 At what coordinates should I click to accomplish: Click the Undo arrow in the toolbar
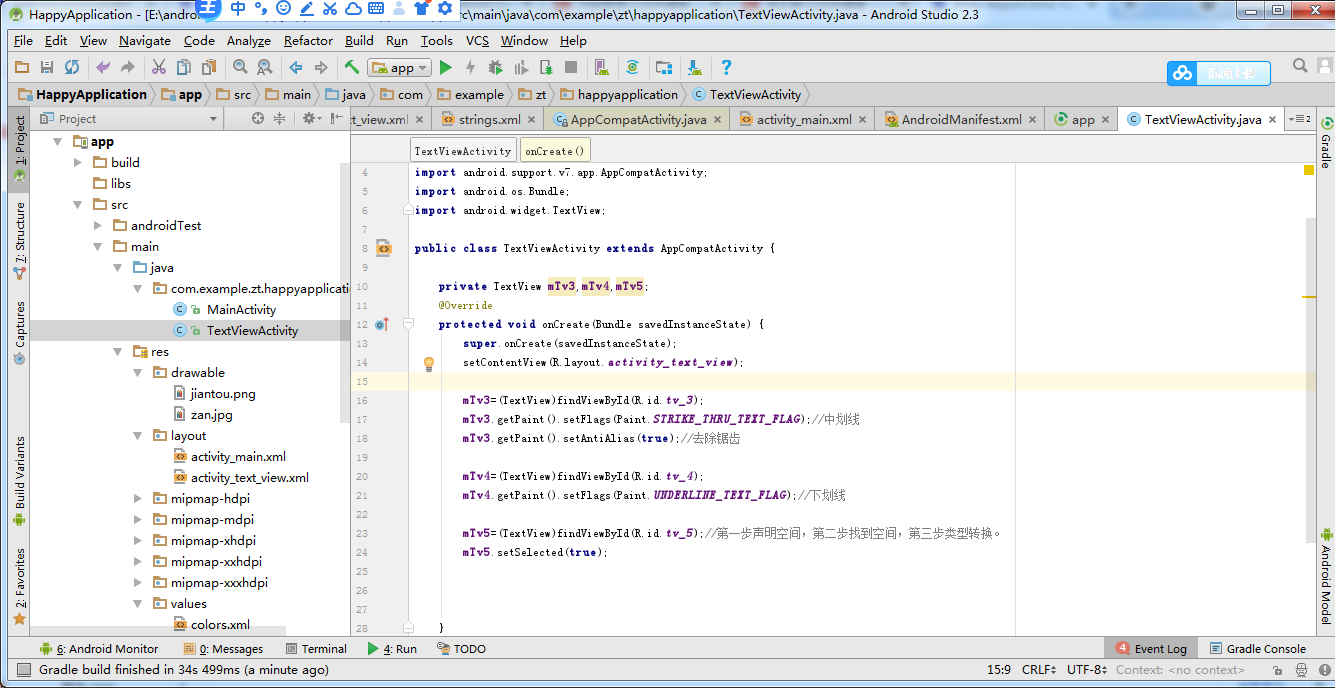(102, 67)
